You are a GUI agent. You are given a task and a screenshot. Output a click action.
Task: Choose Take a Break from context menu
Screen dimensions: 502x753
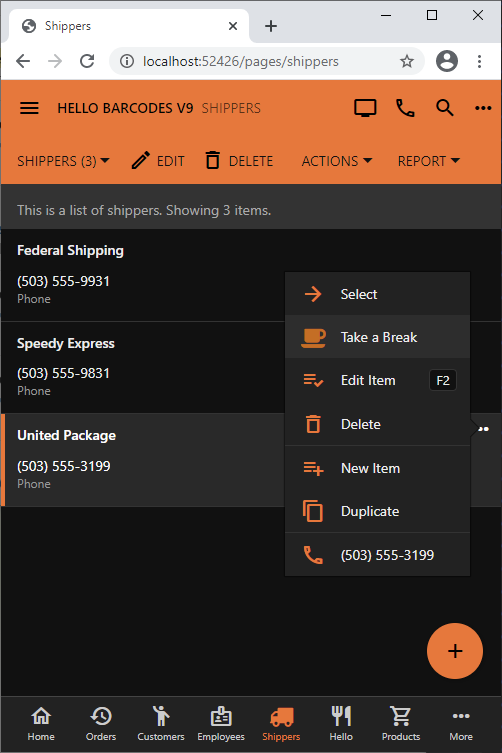point(378,337)
